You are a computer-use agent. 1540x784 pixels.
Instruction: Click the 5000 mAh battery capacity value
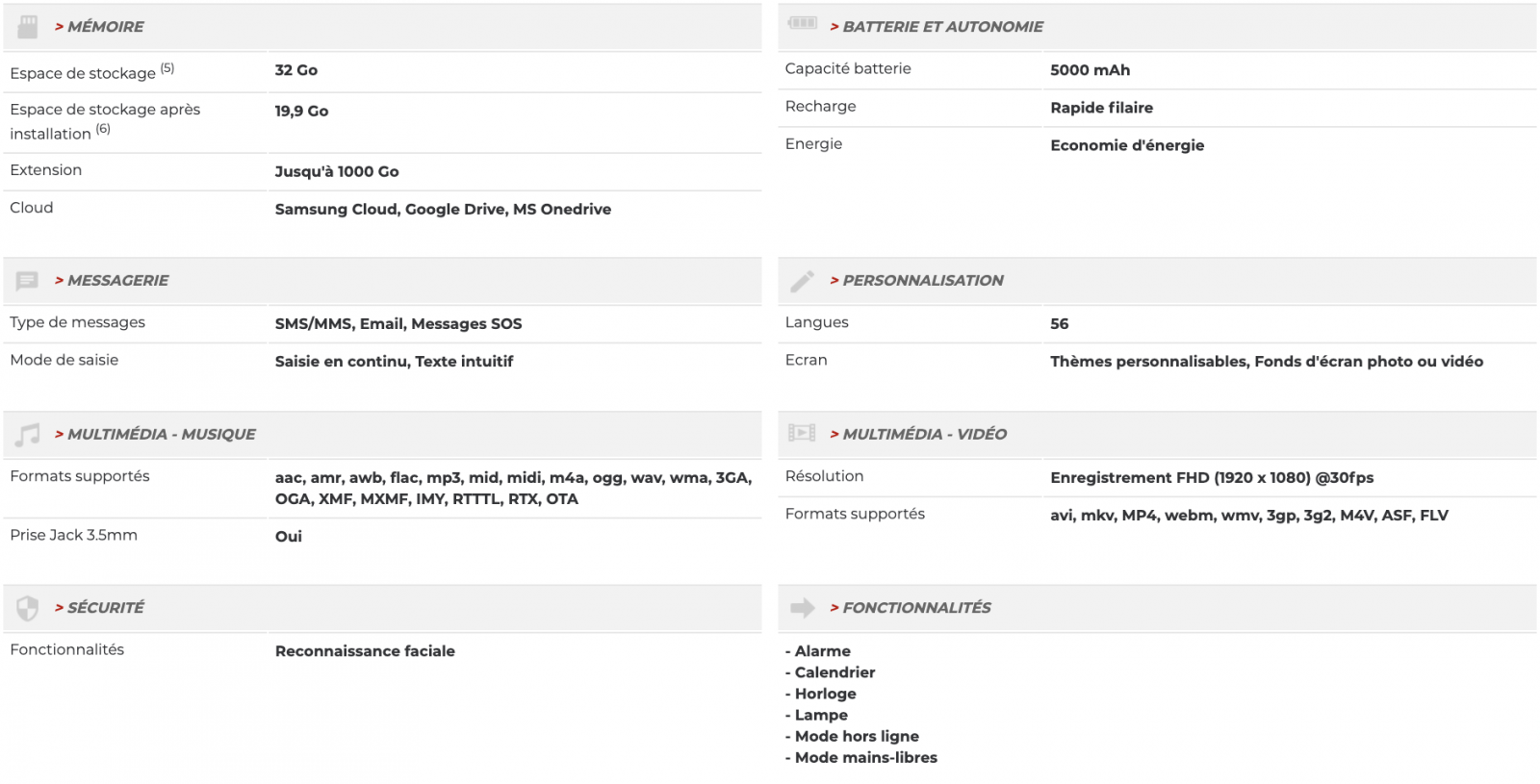[x=1090, y=70]
